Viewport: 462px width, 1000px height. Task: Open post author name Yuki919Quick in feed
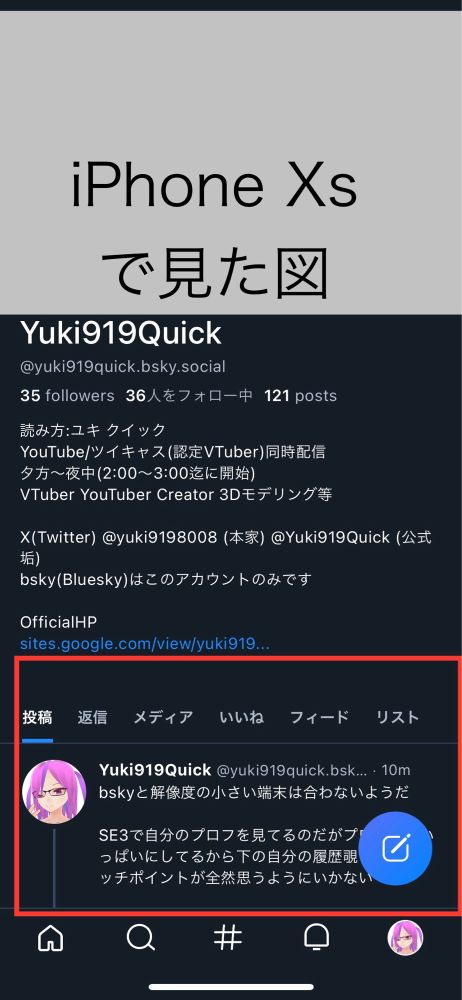tap(155, 770)
